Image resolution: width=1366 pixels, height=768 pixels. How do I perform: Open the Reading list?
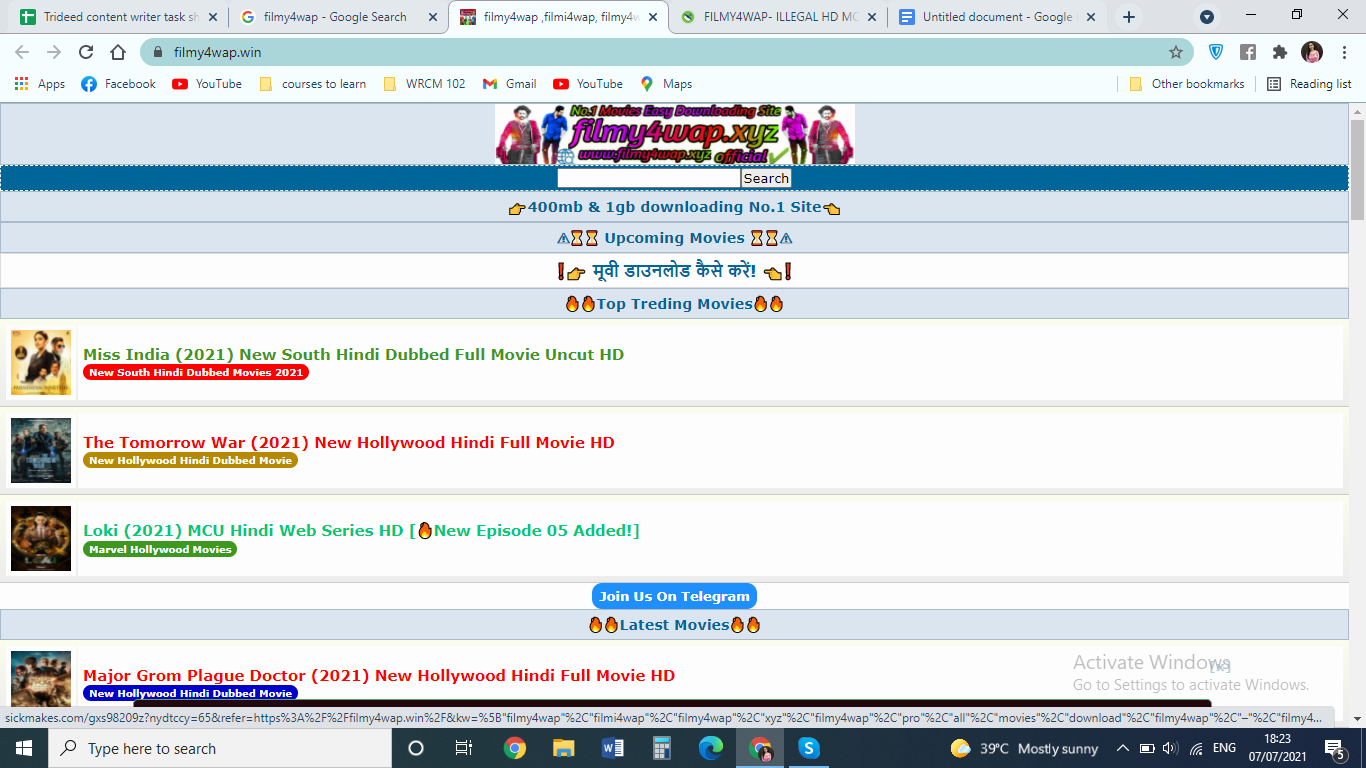[1309, 84]
